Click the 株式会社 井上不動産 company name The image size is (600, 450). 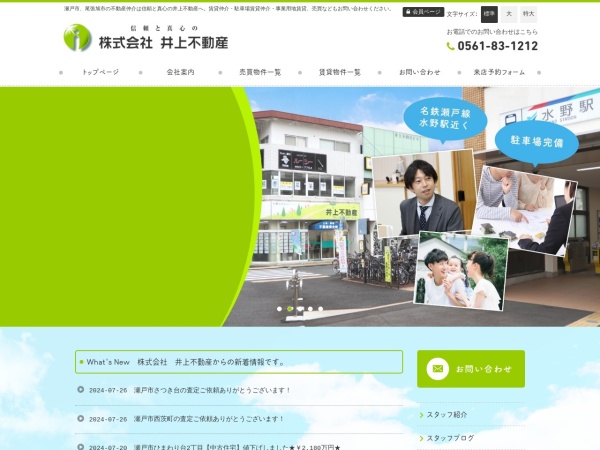163,42
